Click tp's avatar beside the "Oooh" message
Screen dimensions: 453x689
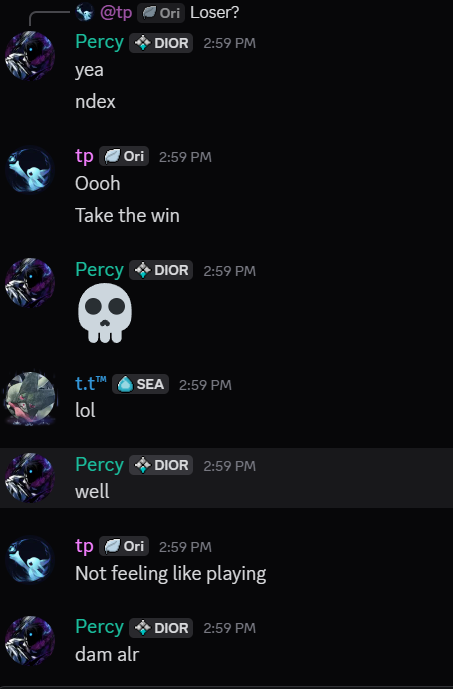(30, 170)
